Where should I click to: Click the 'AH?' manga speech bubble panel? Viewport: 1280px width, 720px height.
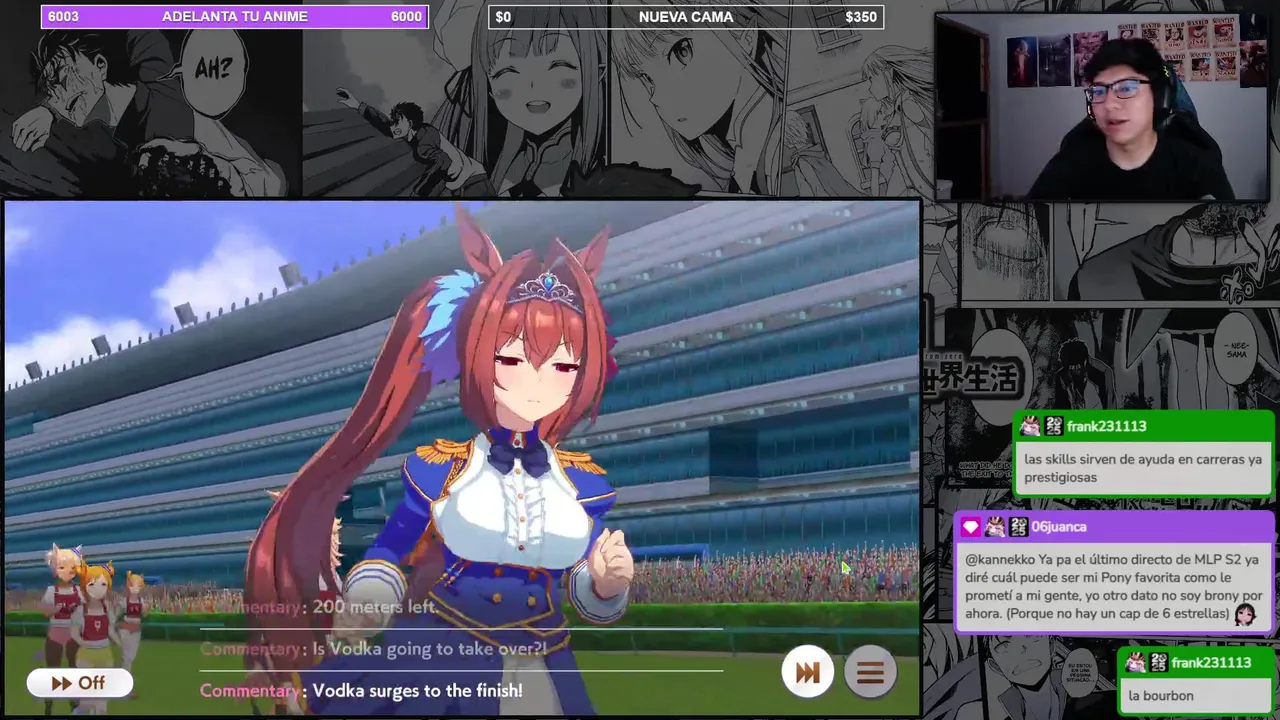click(x=213, y=70)
